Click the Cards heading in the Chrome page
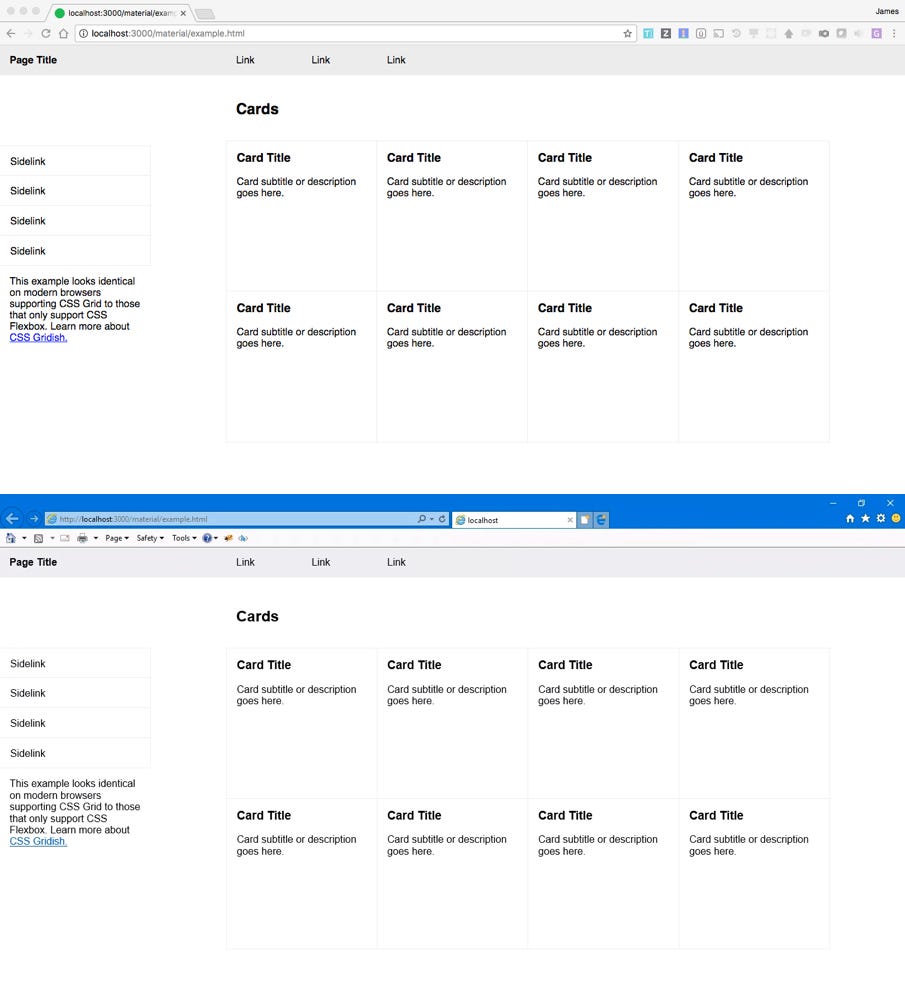This screenshot has height=1004, width=905. (x=257, y=109)
